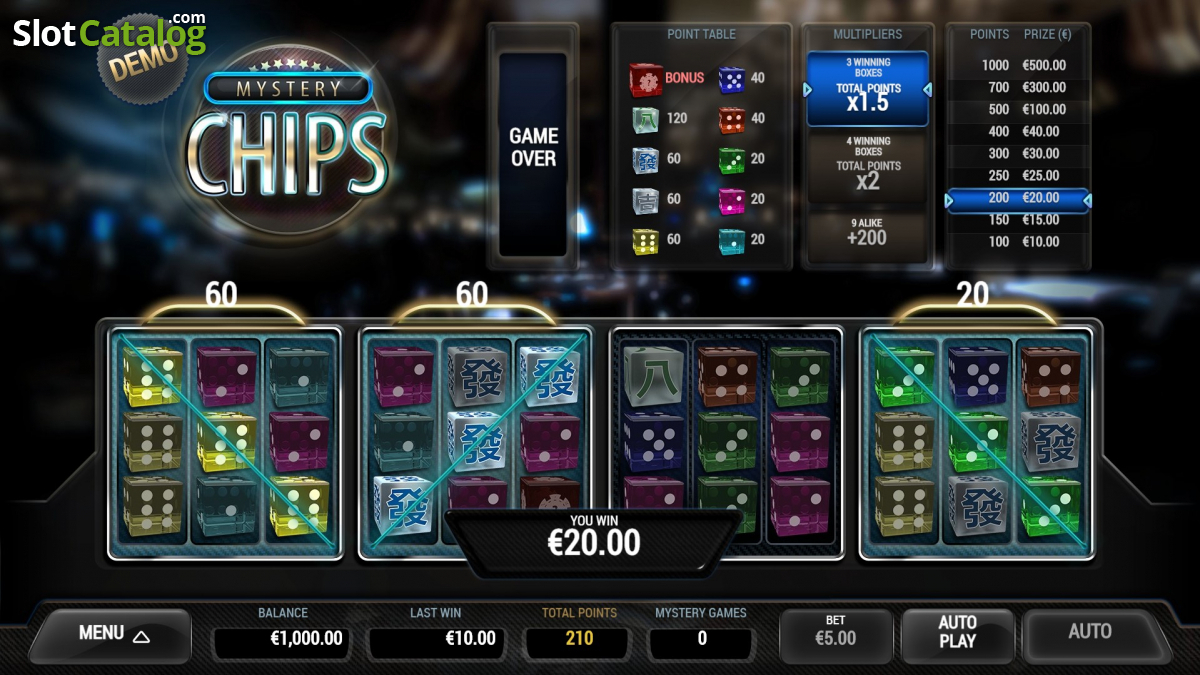Click the orange-red dice worth 40
The height and width of the screenshot is (675, 1200).
pyautogui.click(x=732, y=119)
